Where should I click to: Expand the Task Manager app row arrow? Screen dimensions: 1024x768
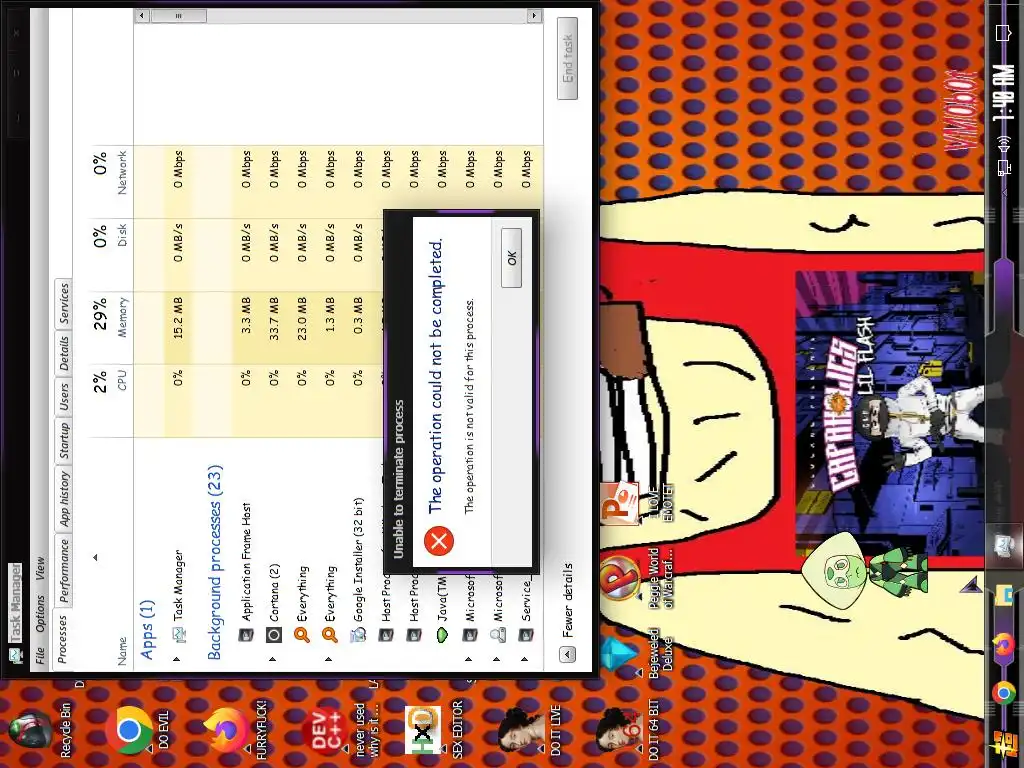pyautogui.click(x=177, y=659)
